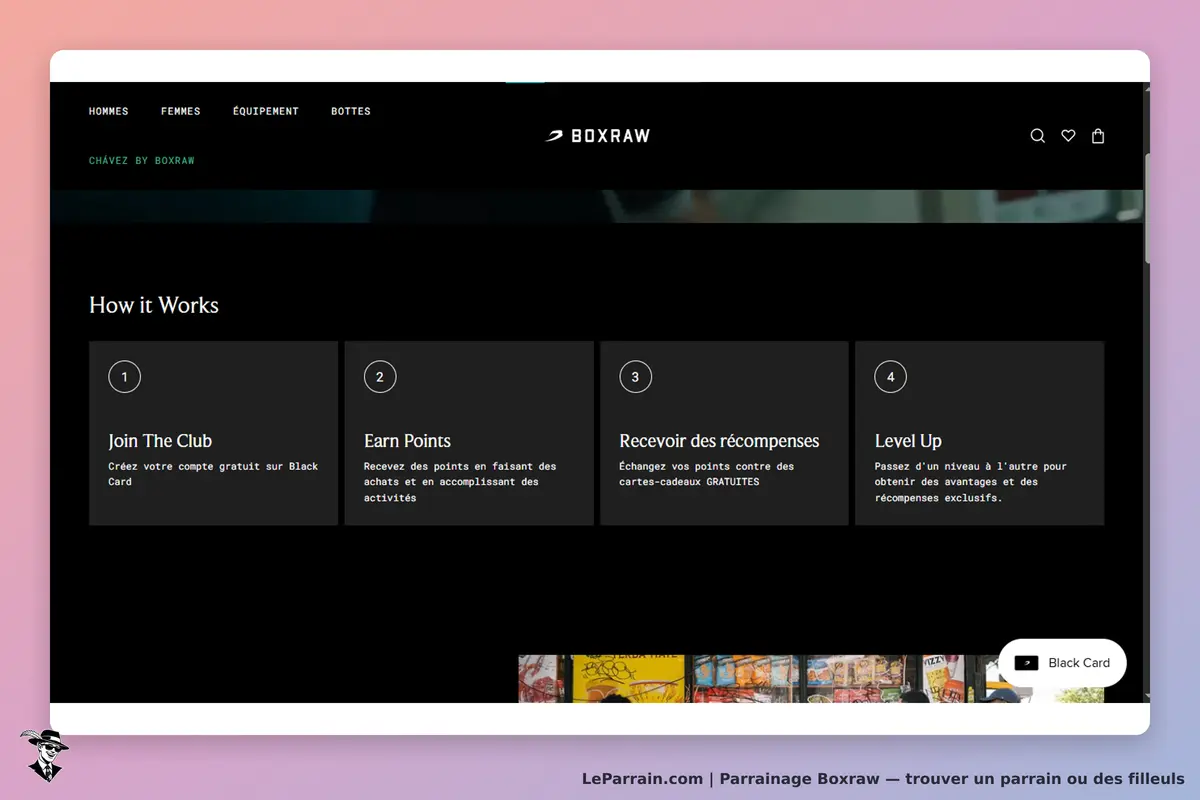Open the HOMMES menu
The width and height of the screenshot is (1200, 800).
109,111
